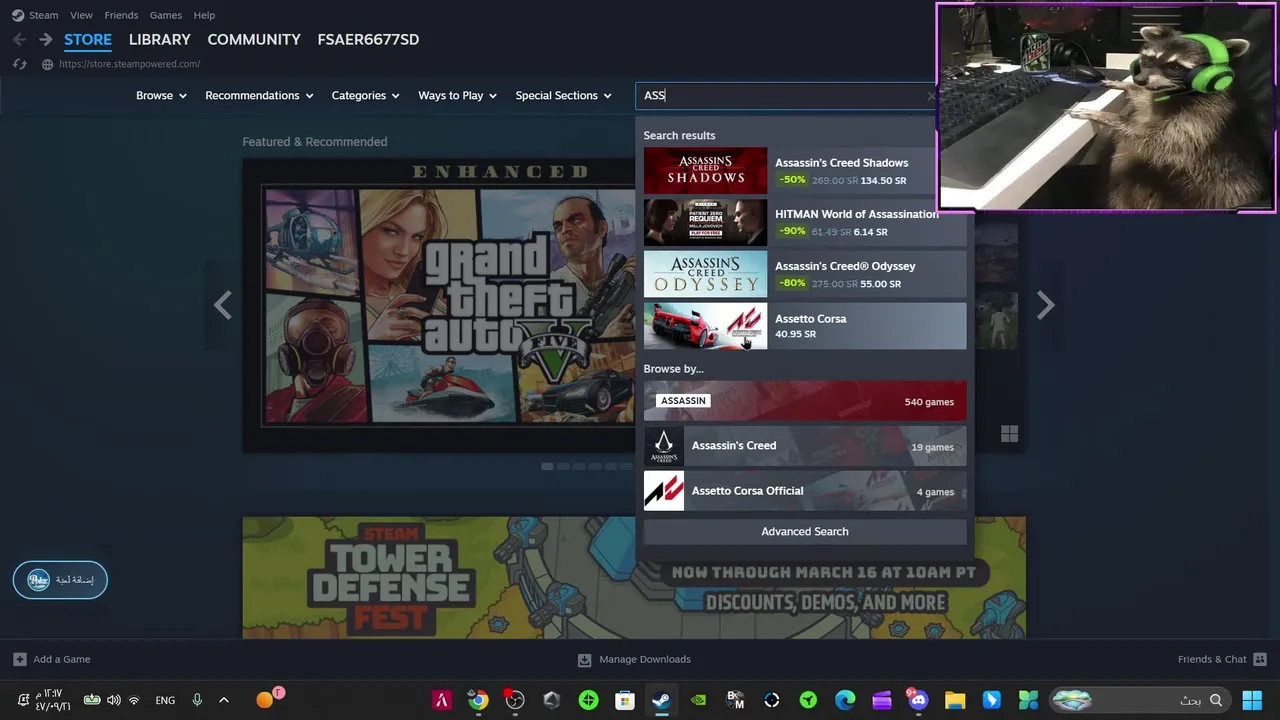Open the Friends & Chat icon
The height and width of the screenshot is (720, 1280).
[1260, 659]
